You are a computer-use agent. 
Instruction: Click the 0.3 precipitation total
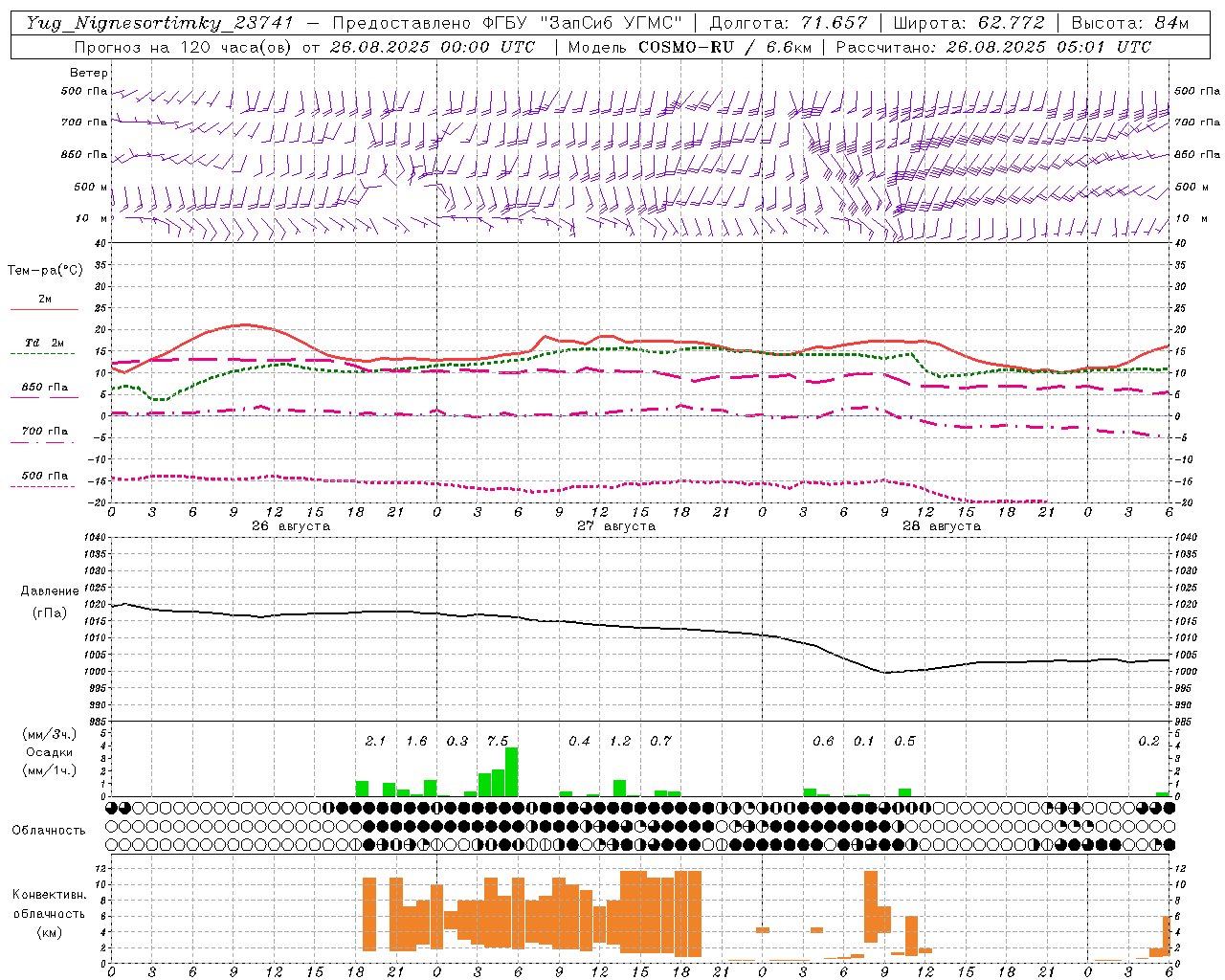point(457,741)
